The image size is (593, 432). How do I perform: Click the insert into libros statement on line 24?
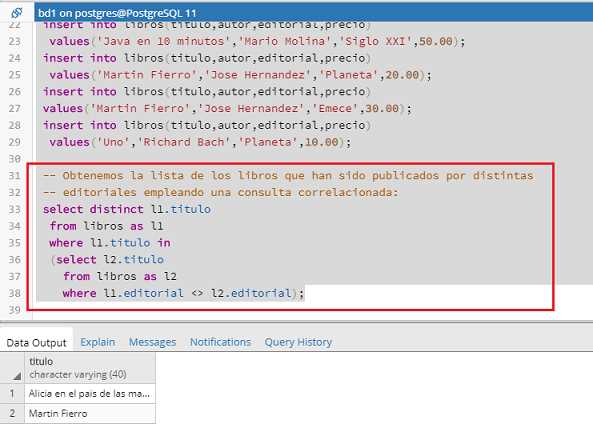pos(206,58)
